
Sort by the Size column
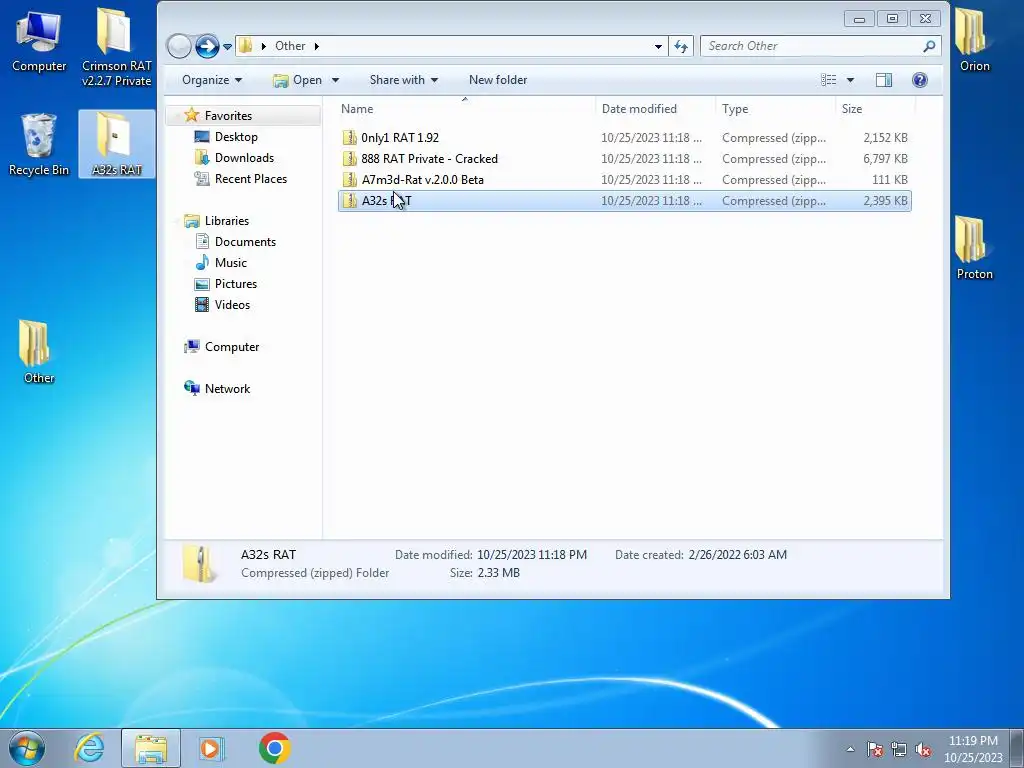pos(875,109)
